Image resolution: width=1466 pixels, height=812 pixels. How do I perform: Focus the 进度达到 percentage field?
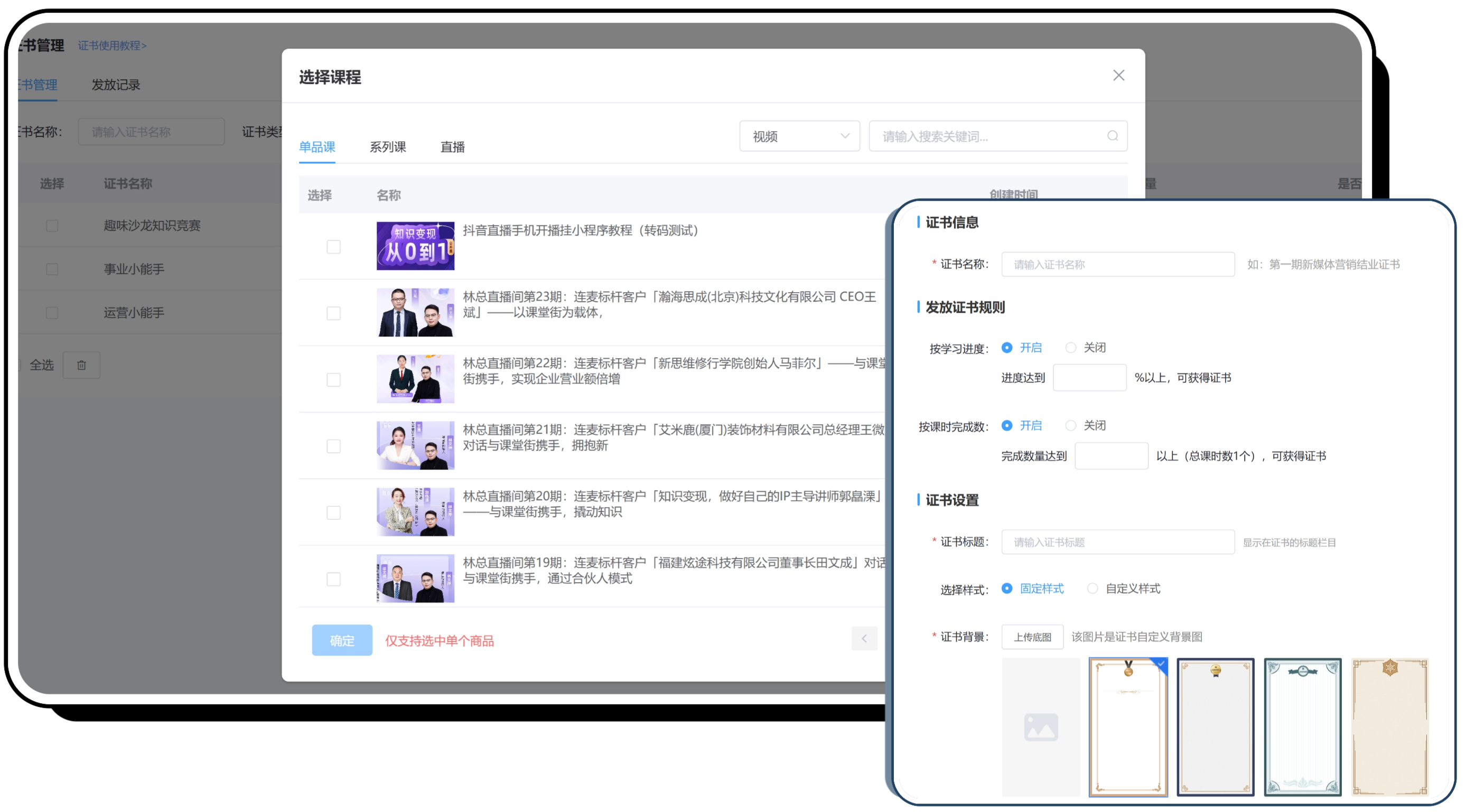[1089, 378]
